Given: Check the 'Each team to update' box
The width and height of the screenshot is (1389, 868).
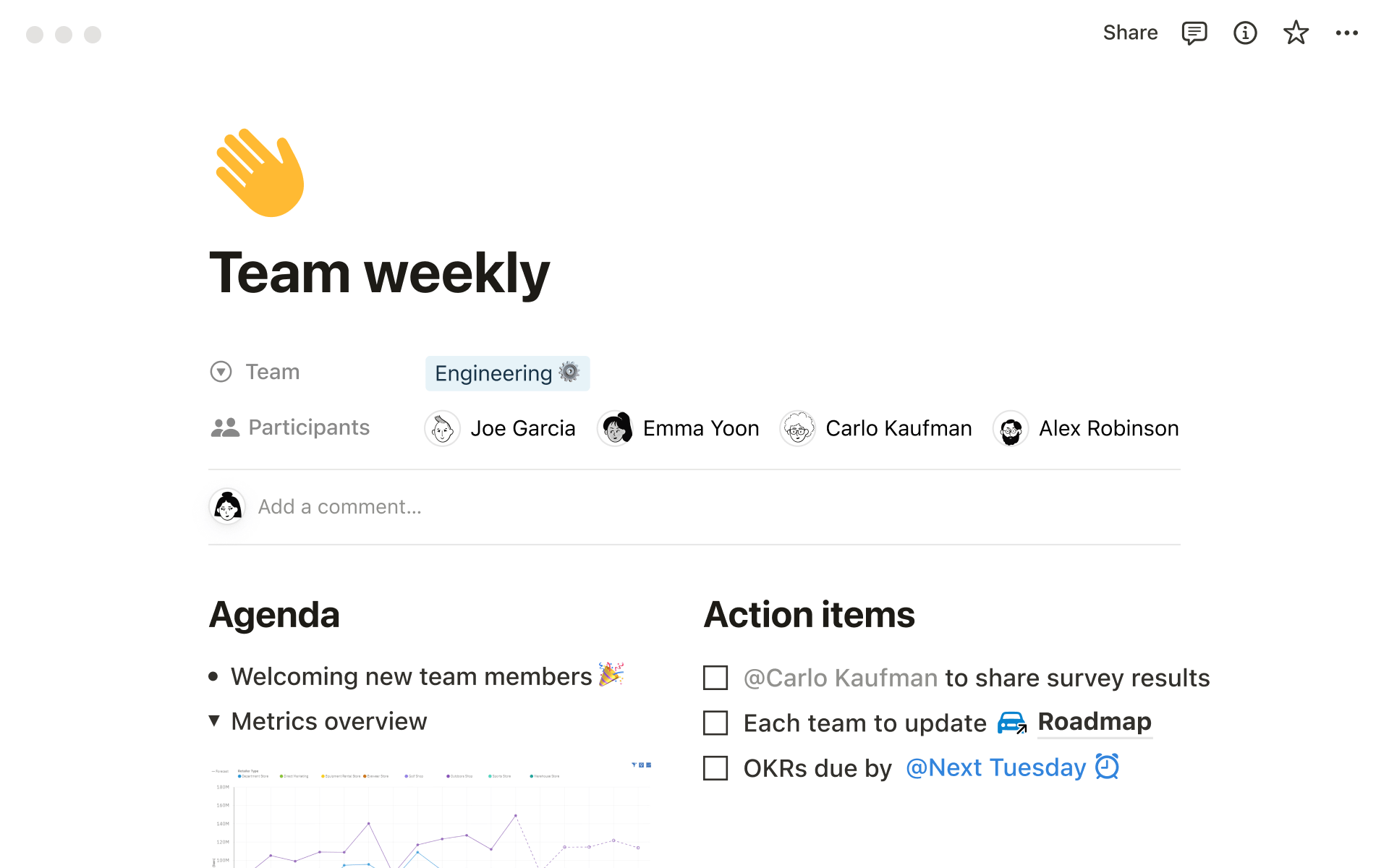Looking at the screenshot, I should click(x=715, y=723).
